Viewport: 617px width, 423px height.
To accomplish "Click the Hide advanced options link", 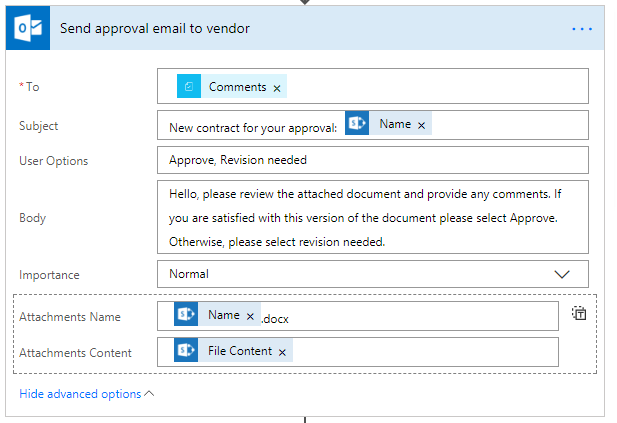I will pyautogui.click(x=80, y=394).
